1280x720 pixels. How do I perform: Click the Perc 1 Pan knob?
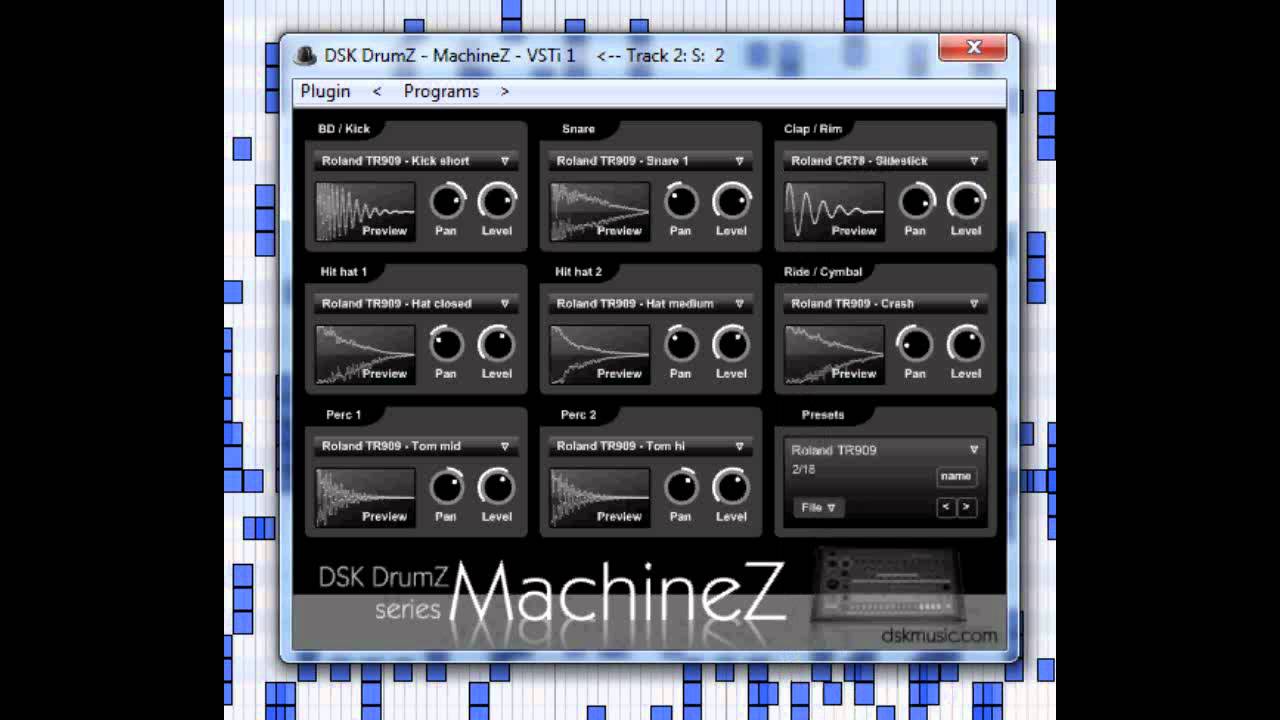447,488
